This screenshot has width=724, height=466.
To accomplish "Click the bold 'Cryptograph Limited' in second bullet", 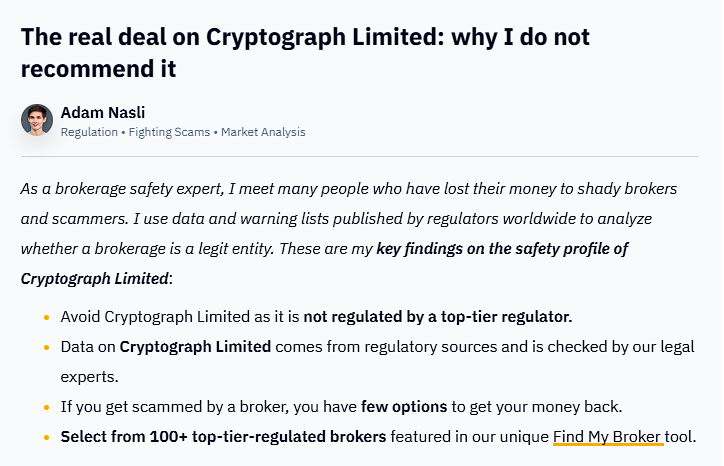I will [195, 347].
